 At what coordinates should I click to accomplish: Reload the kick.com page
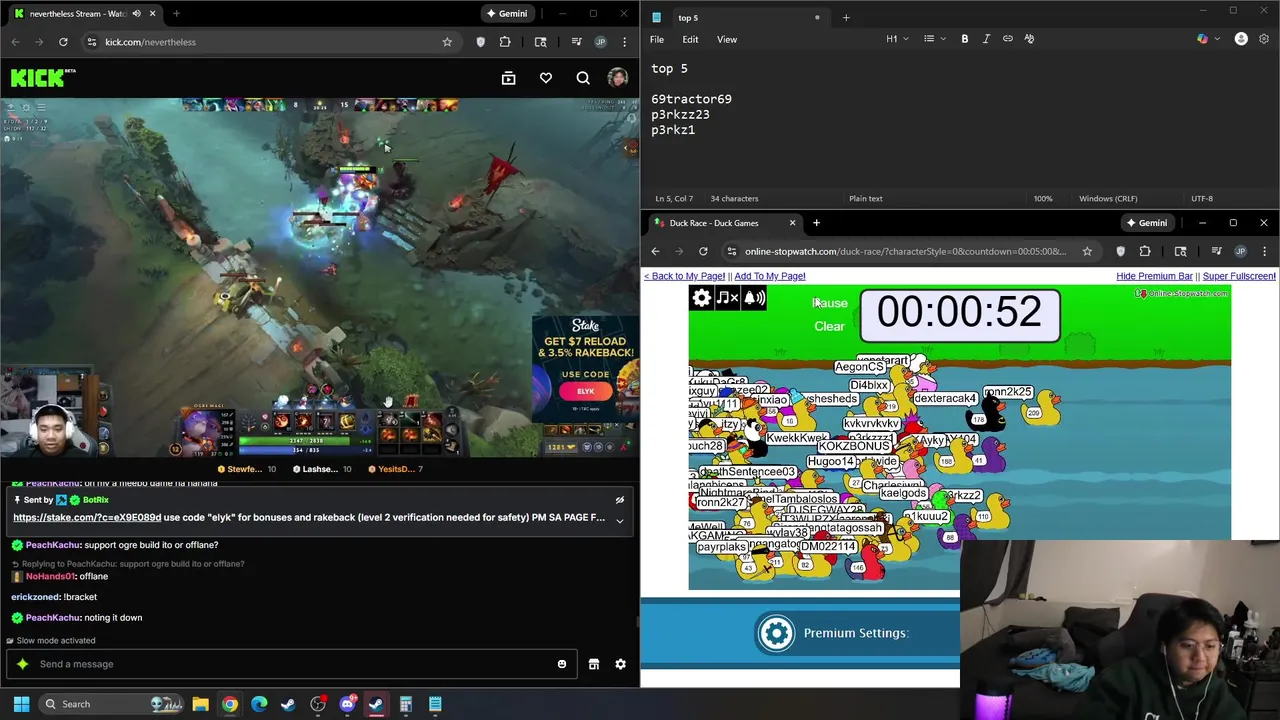coord(63,42)
